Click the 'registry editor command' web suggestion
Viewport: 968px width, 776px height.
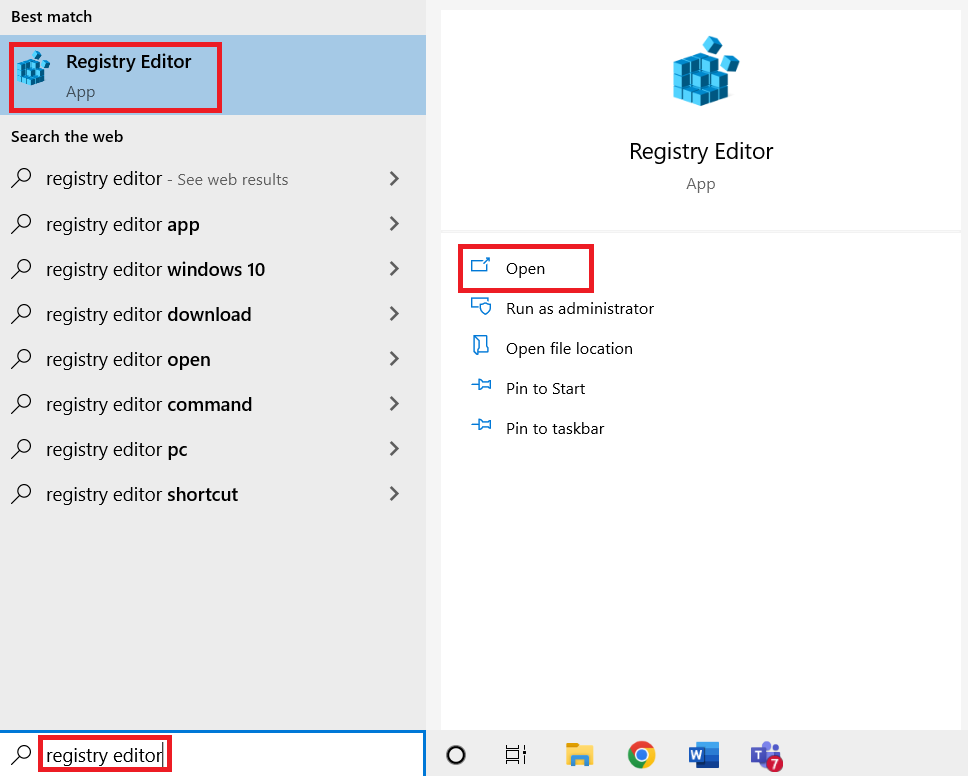point(148,404)
